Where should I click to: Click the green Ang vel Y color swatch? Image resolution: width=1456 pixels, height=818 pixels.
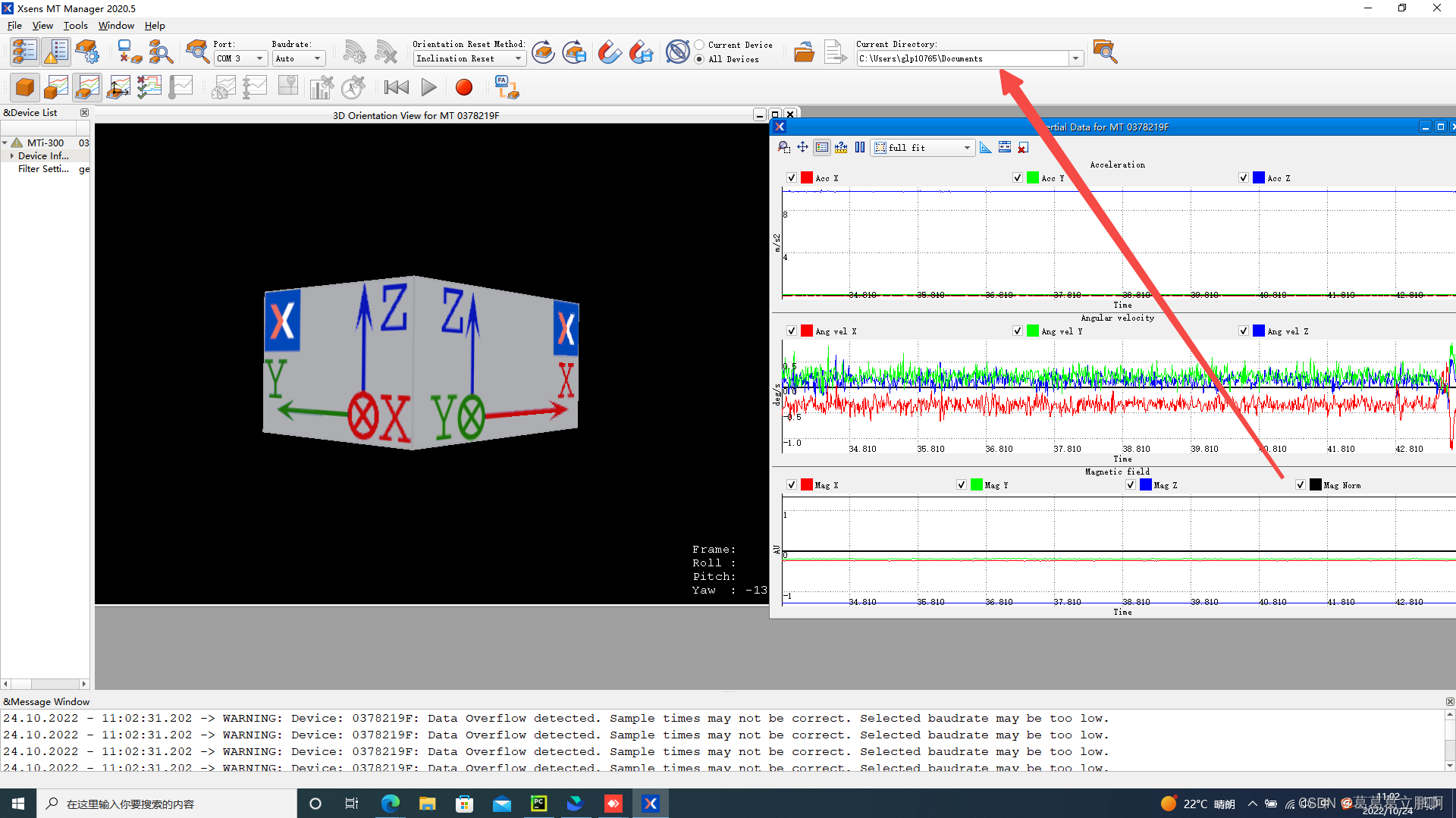(1033, 331)
